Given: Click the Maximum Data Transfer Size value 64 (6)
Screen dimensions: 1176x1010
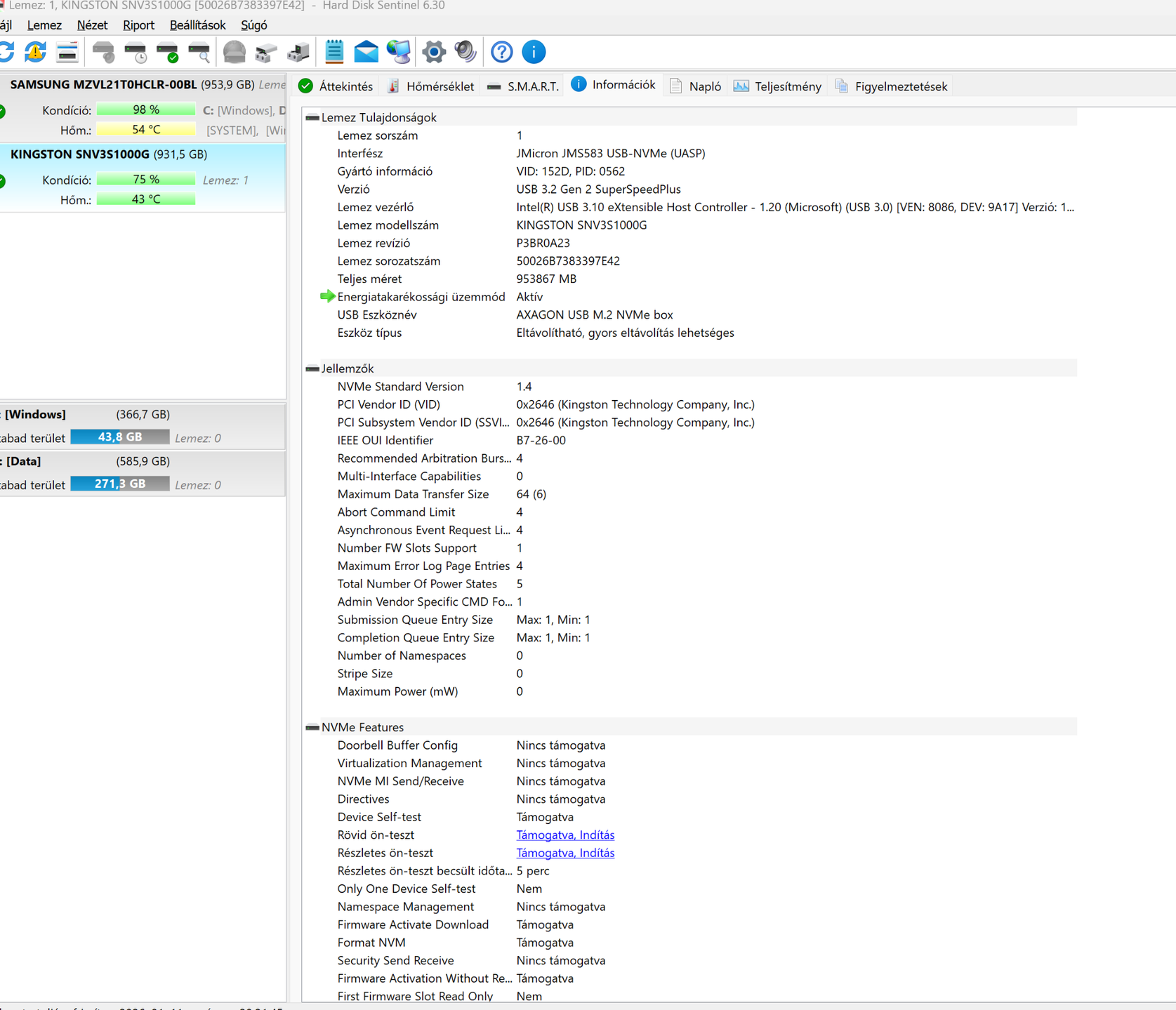Looking at the screenshot, I should click(x=531, y=494).
